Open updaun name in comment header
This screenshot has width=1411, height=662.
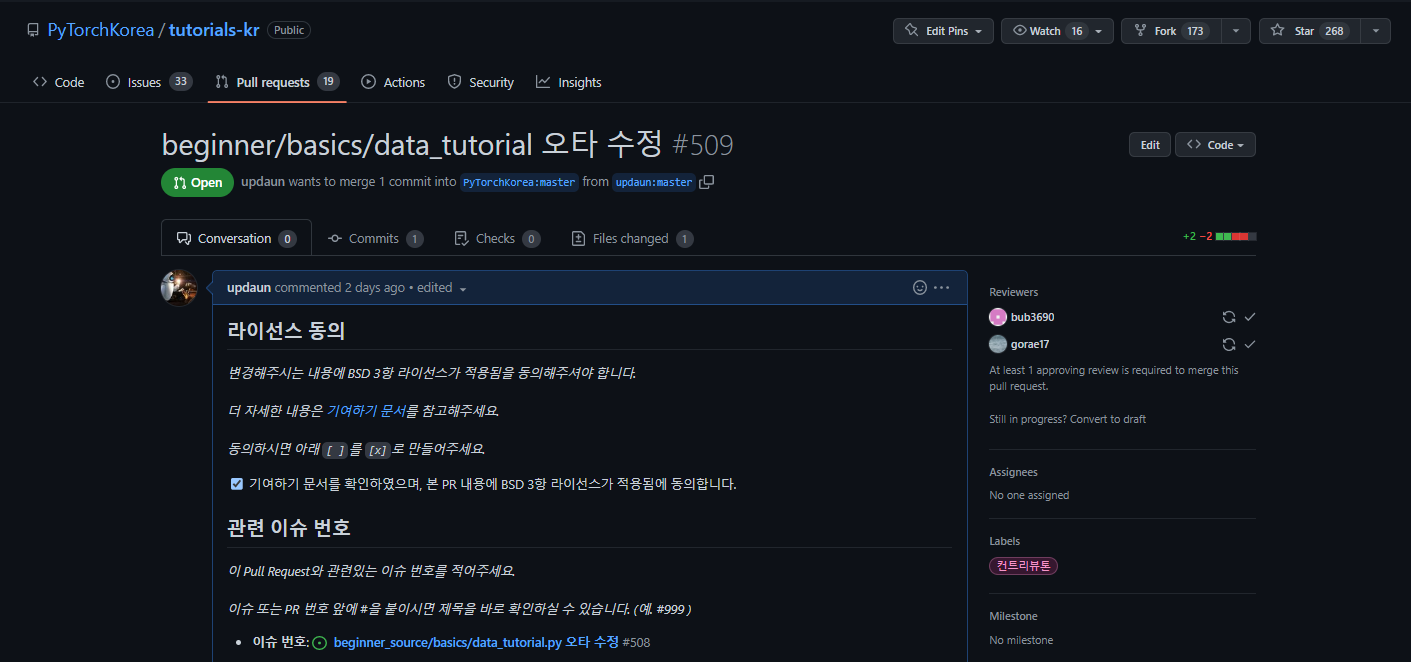pyautogui.click(x=249, y=287)
